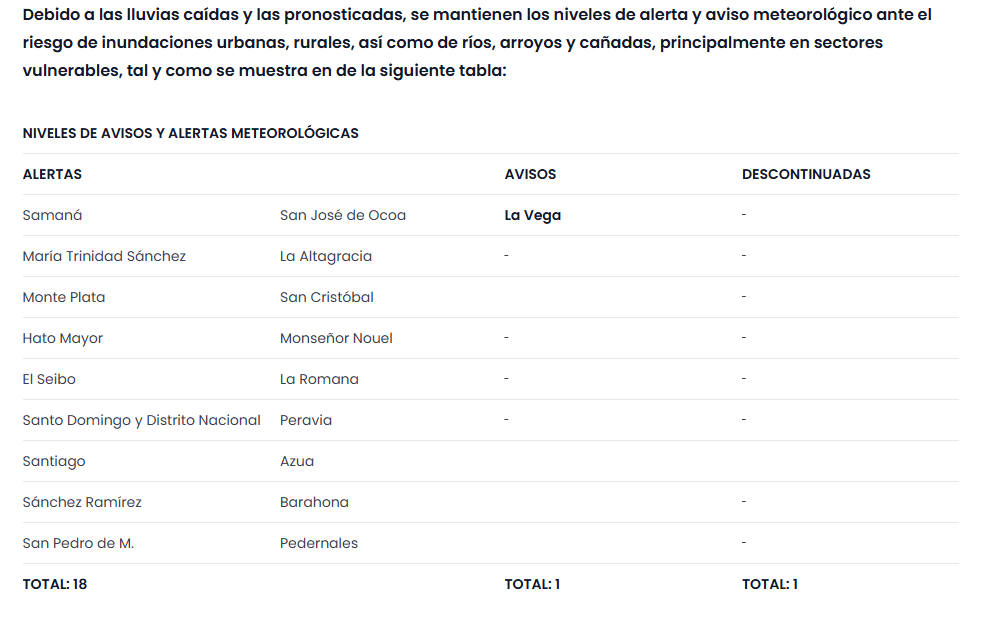Click Monte Plata in the table
982x617 pixels.
[x=63, y=297]
